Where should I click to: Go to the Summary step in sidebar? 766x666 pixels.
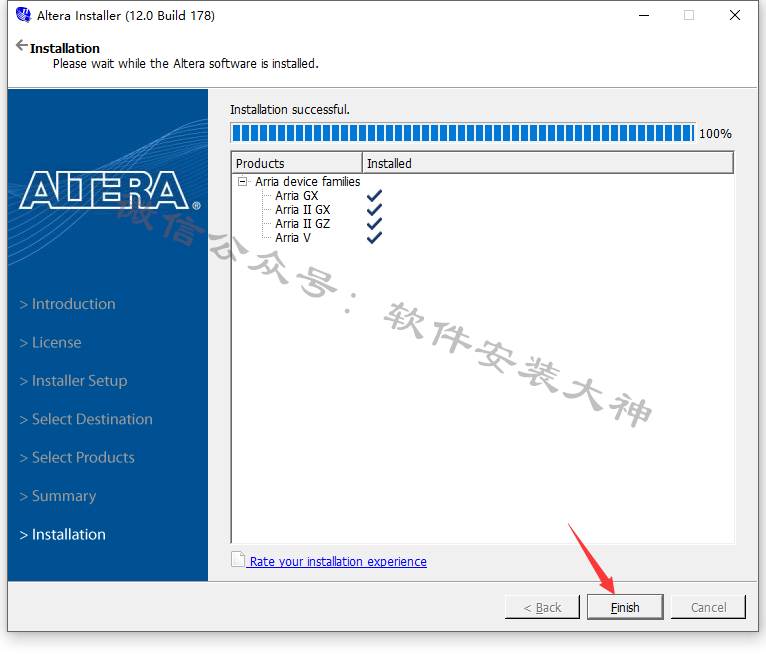pos(58,496)
